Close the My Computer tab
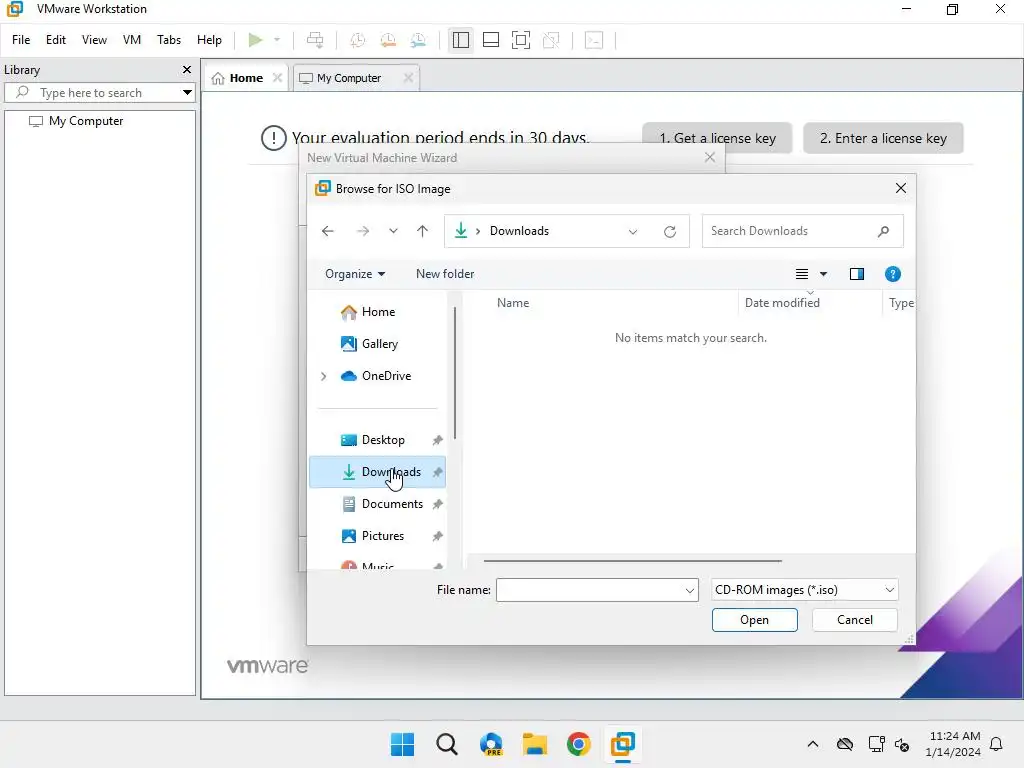Image resolution: width=1024 pixels, height=768 pixels. pyautogui.click(x=408, y=78)
